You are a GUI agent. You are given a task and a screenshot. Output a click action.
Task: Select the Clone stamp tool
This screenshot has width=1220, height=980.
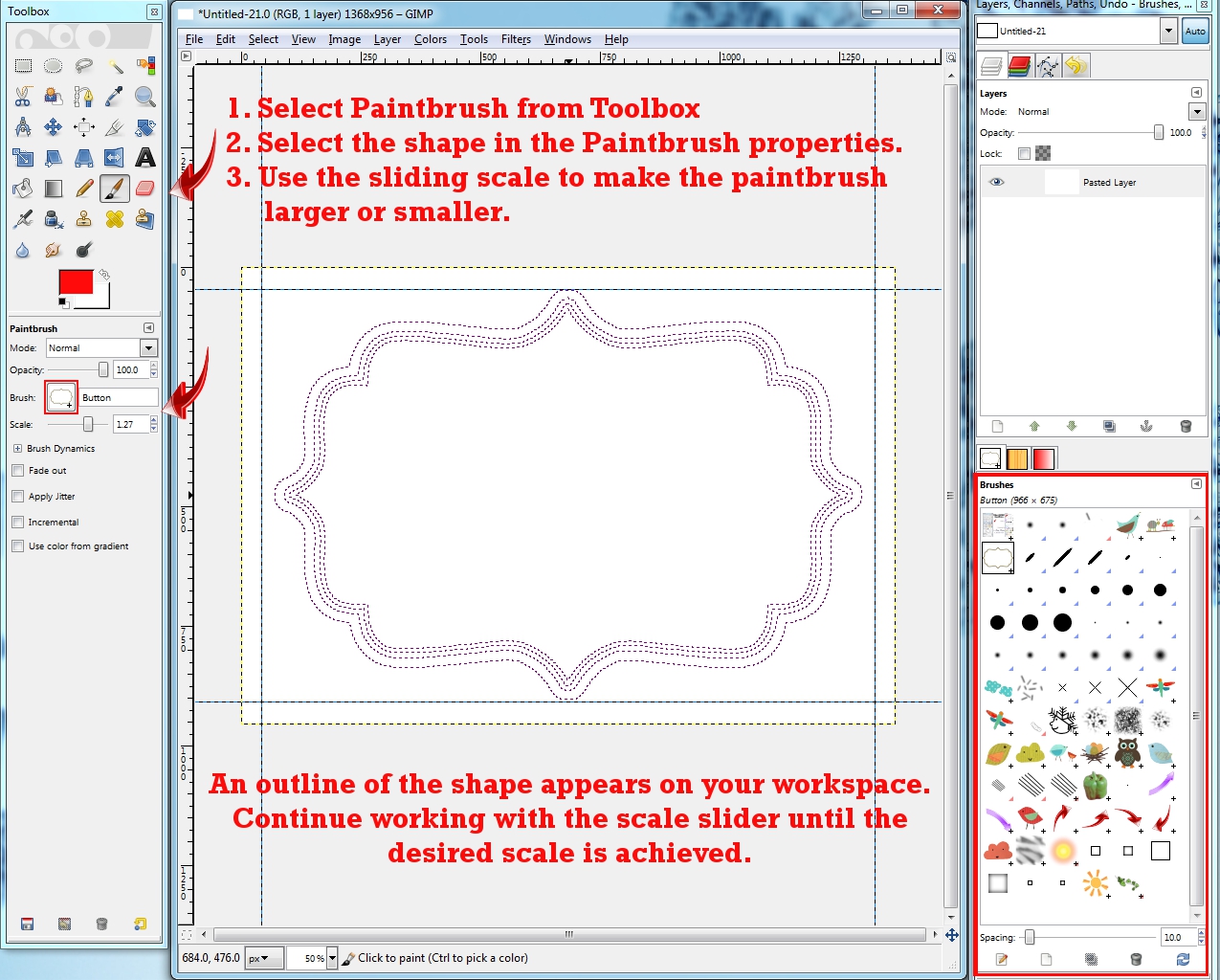coord(84,219)
